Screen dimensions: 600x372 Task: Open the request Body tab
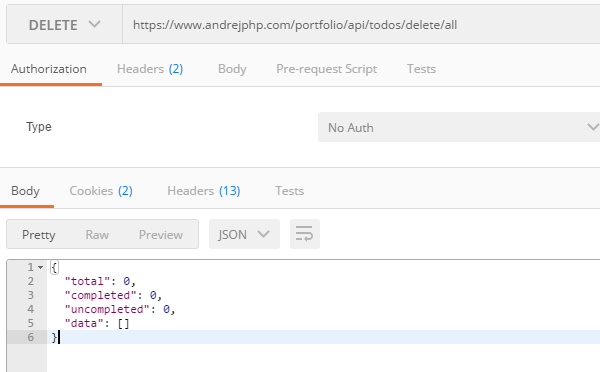point(232,69)
